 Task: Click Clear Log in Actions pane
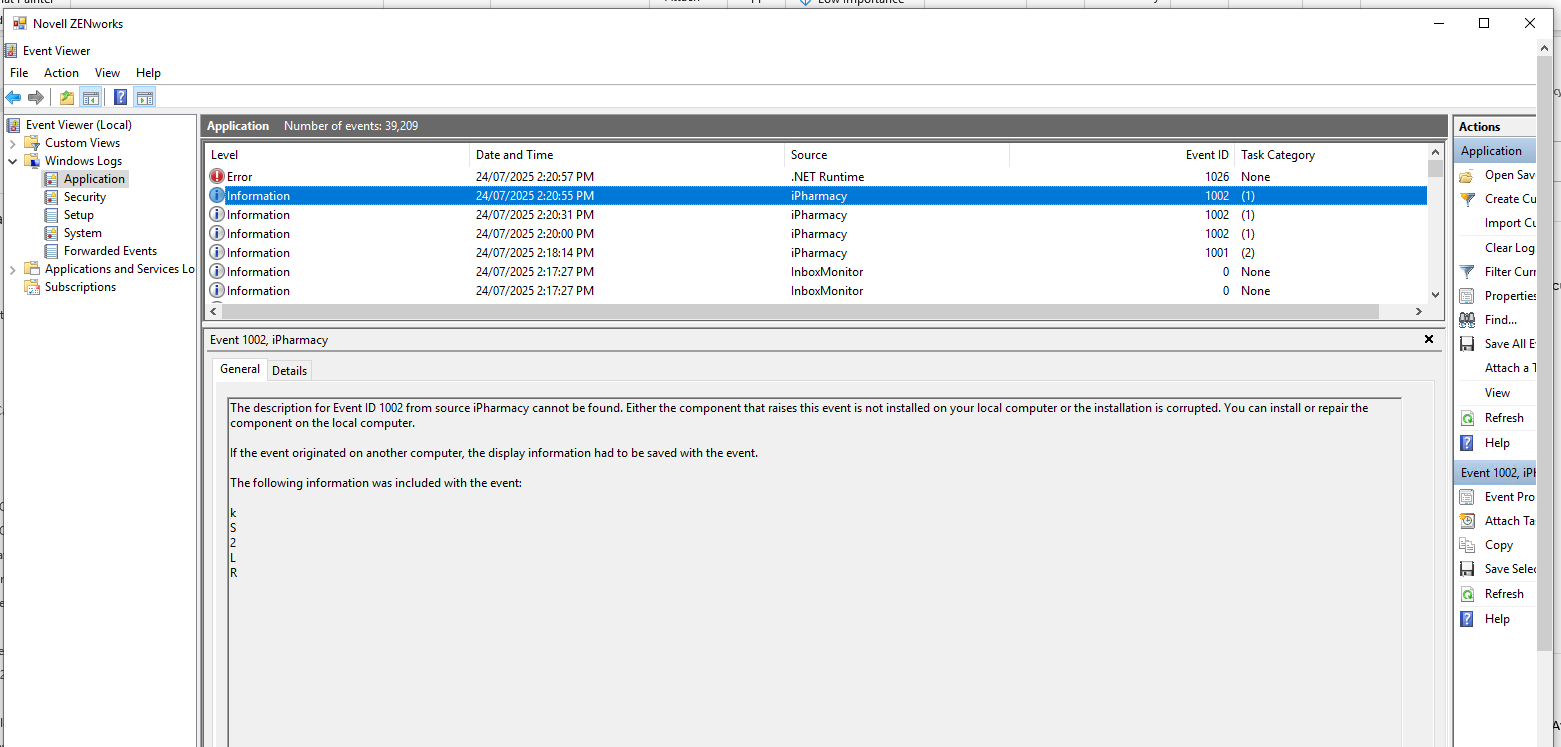[1508, 248]
